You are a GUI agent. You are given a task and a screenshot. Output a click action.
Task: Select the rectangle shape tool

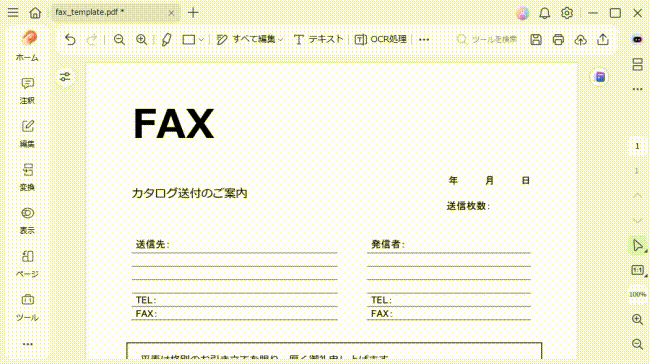tap(189, 39)
